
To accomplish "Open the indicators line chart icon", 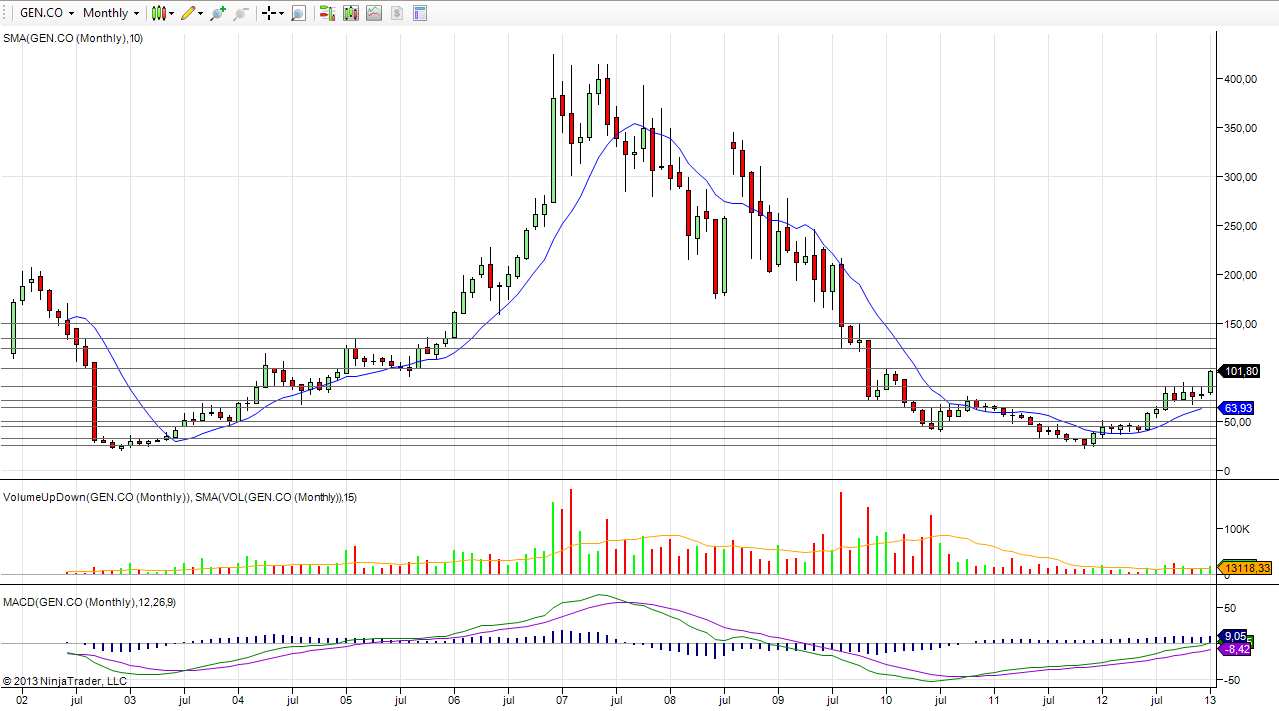I will (373, 13).
